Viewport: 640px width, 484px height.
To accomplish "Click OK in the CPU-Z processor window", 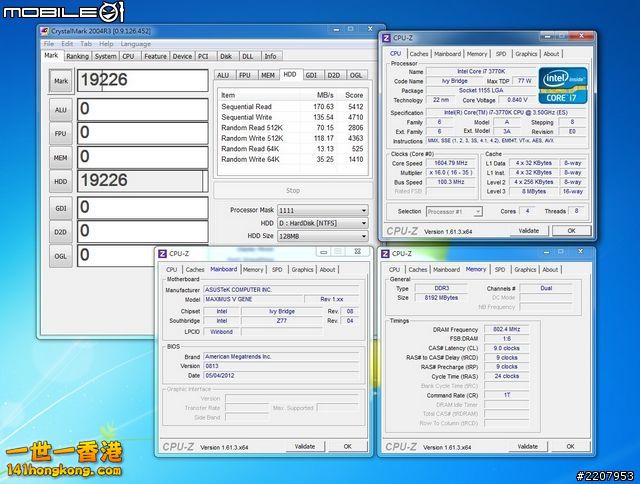I will [571, 230].
